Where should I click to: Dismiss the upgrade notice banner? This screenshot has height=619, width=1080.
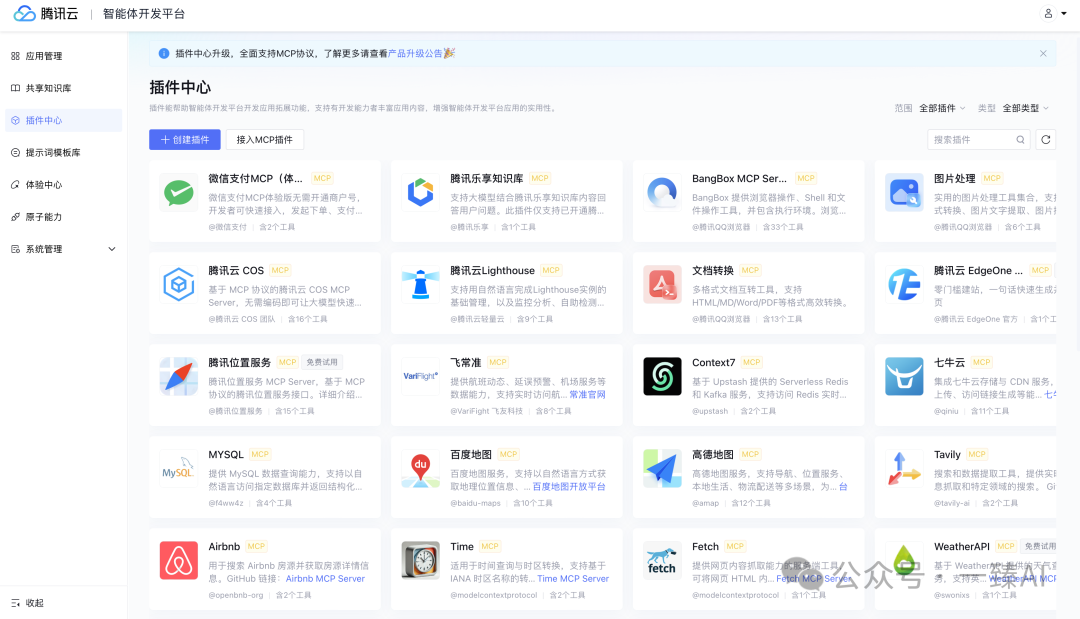coord(1043,53)
